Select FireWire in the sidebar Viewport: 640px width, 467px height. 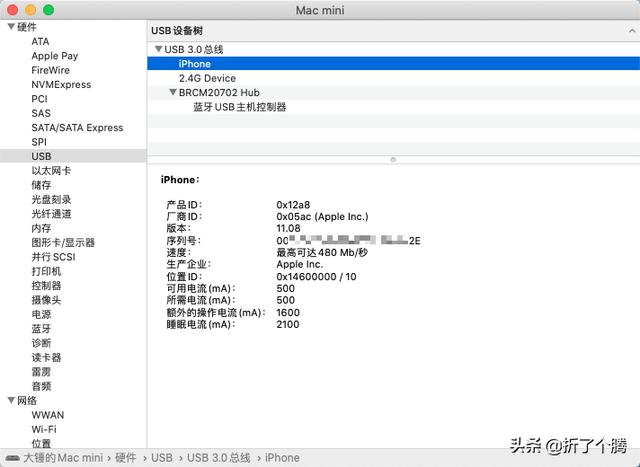[x=50, y=70]
